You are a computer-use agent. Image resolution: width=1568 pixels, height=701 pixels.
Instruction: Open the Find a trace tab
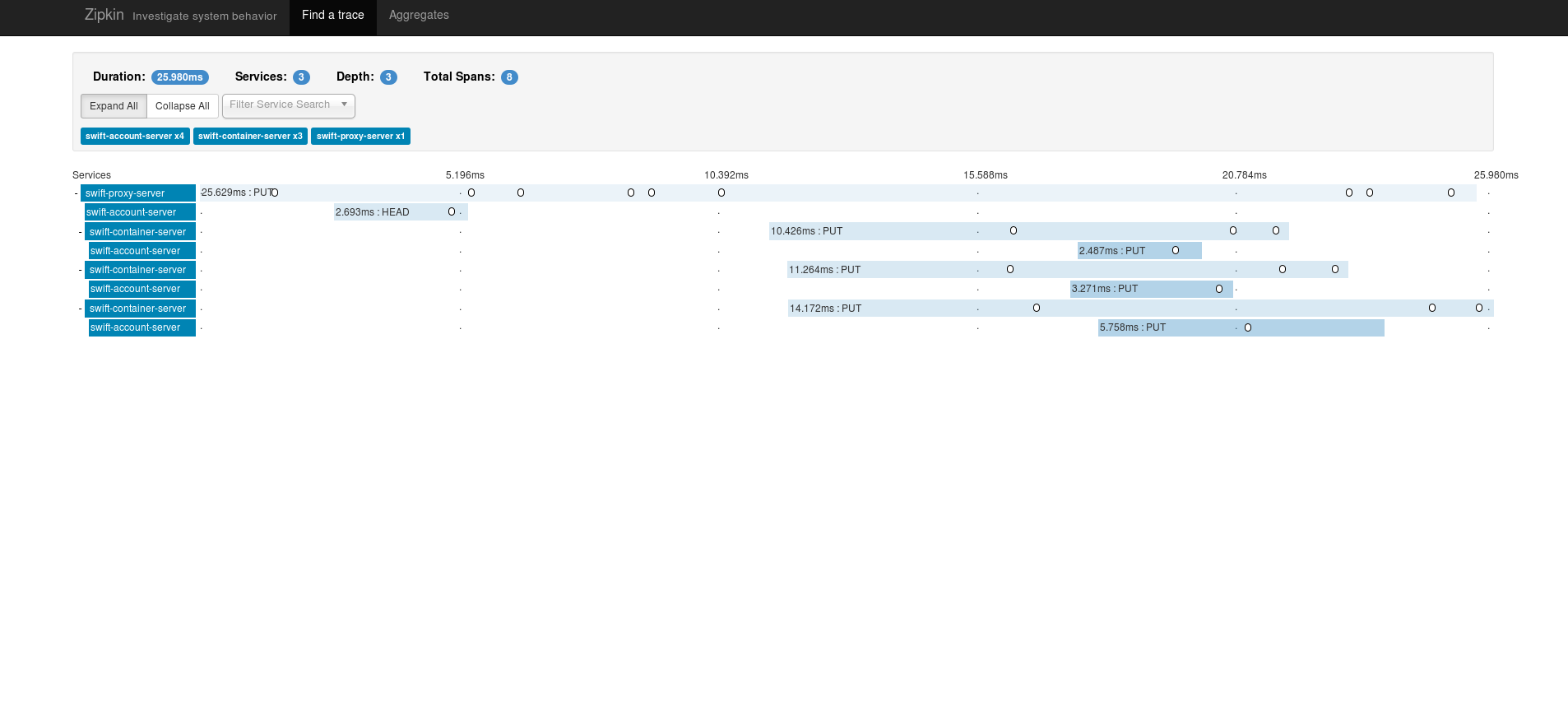[332, 16]
